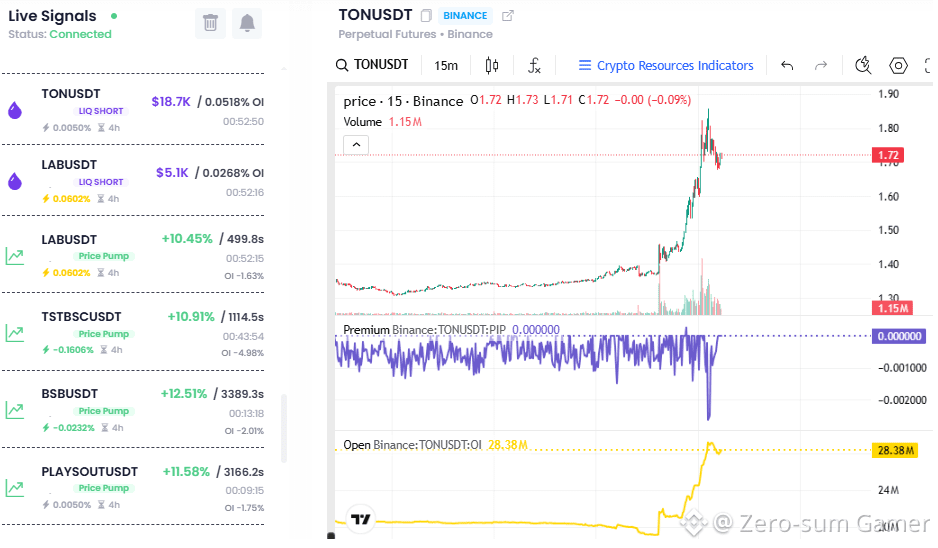The height and width of the screenshot is (548, 938).
Task: Undo last chart action arrow
Action: [x=787, y=65]
